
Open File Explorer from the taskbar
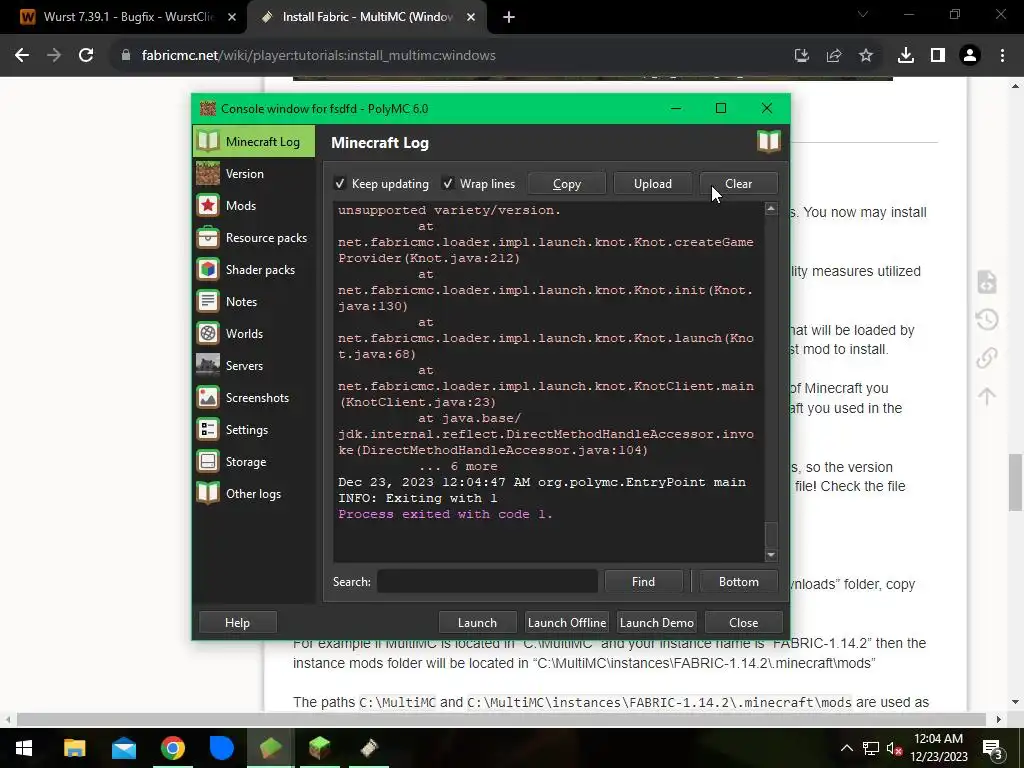pos(74,748)
